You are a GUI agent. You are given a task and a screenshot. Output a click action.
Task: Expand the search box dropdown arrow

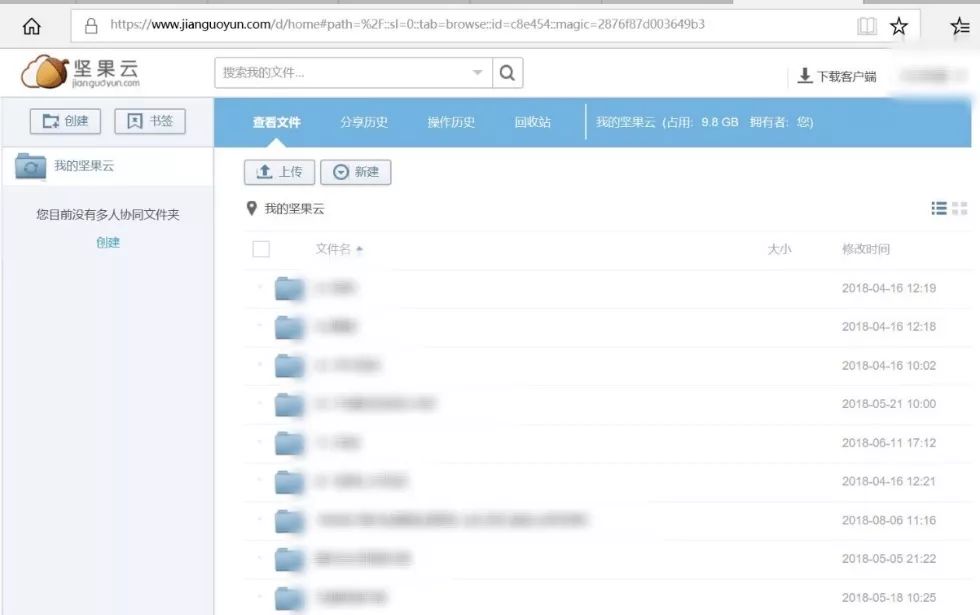pos(477,73)
